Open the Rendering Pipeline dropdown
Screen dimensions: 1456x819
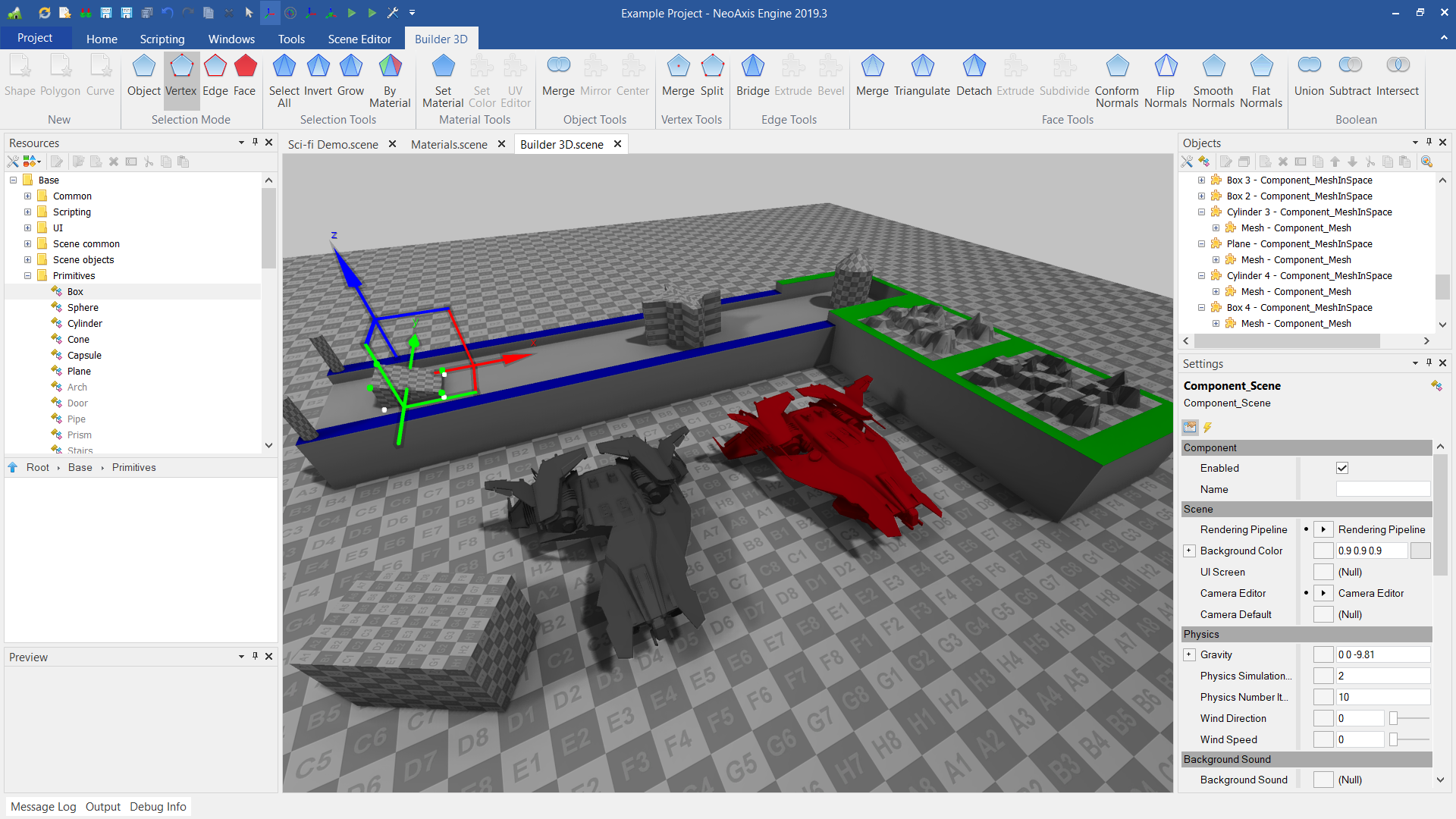tap(1323, 529)
